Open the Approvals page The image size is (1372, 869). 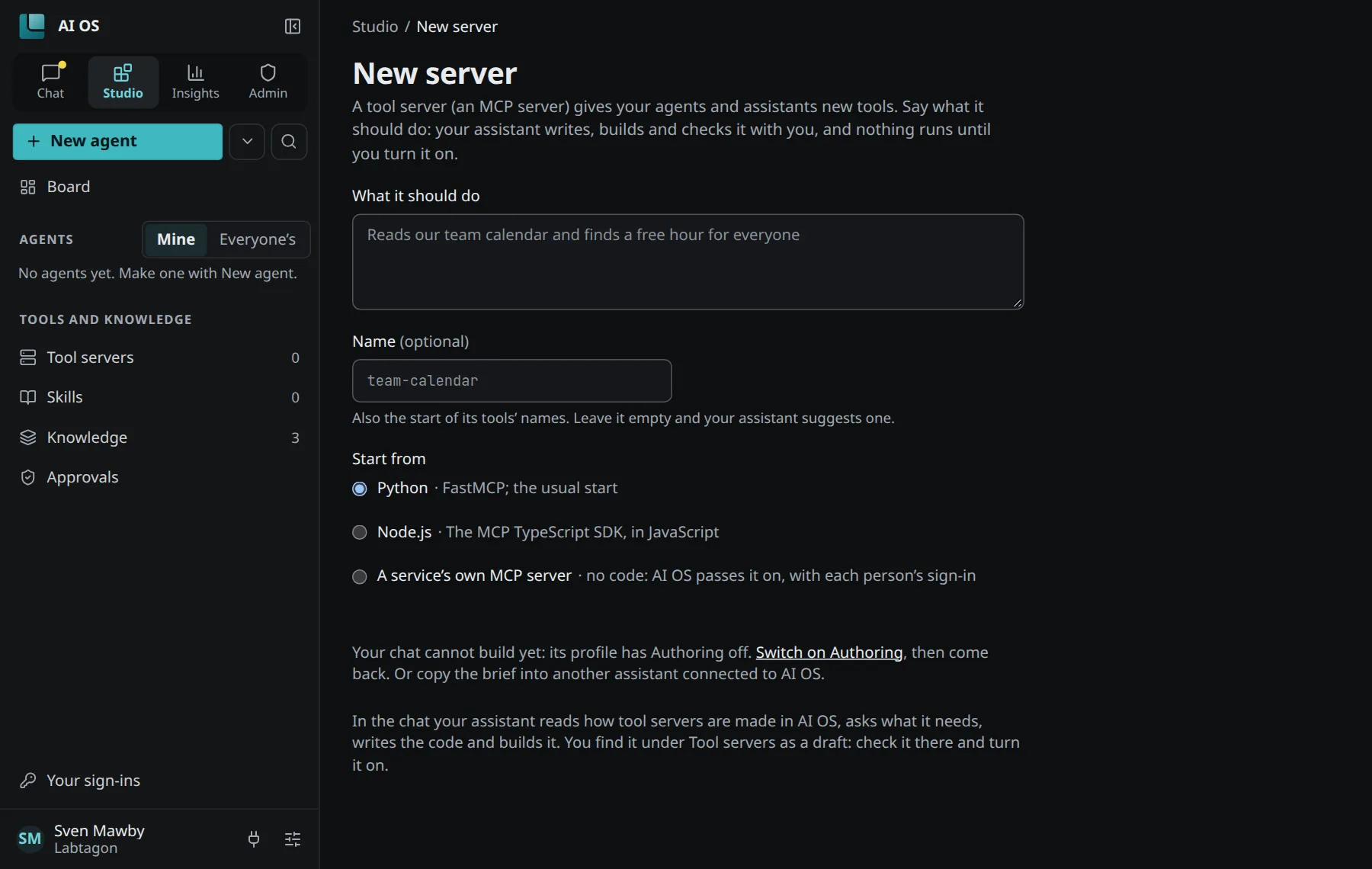(159, 477)
